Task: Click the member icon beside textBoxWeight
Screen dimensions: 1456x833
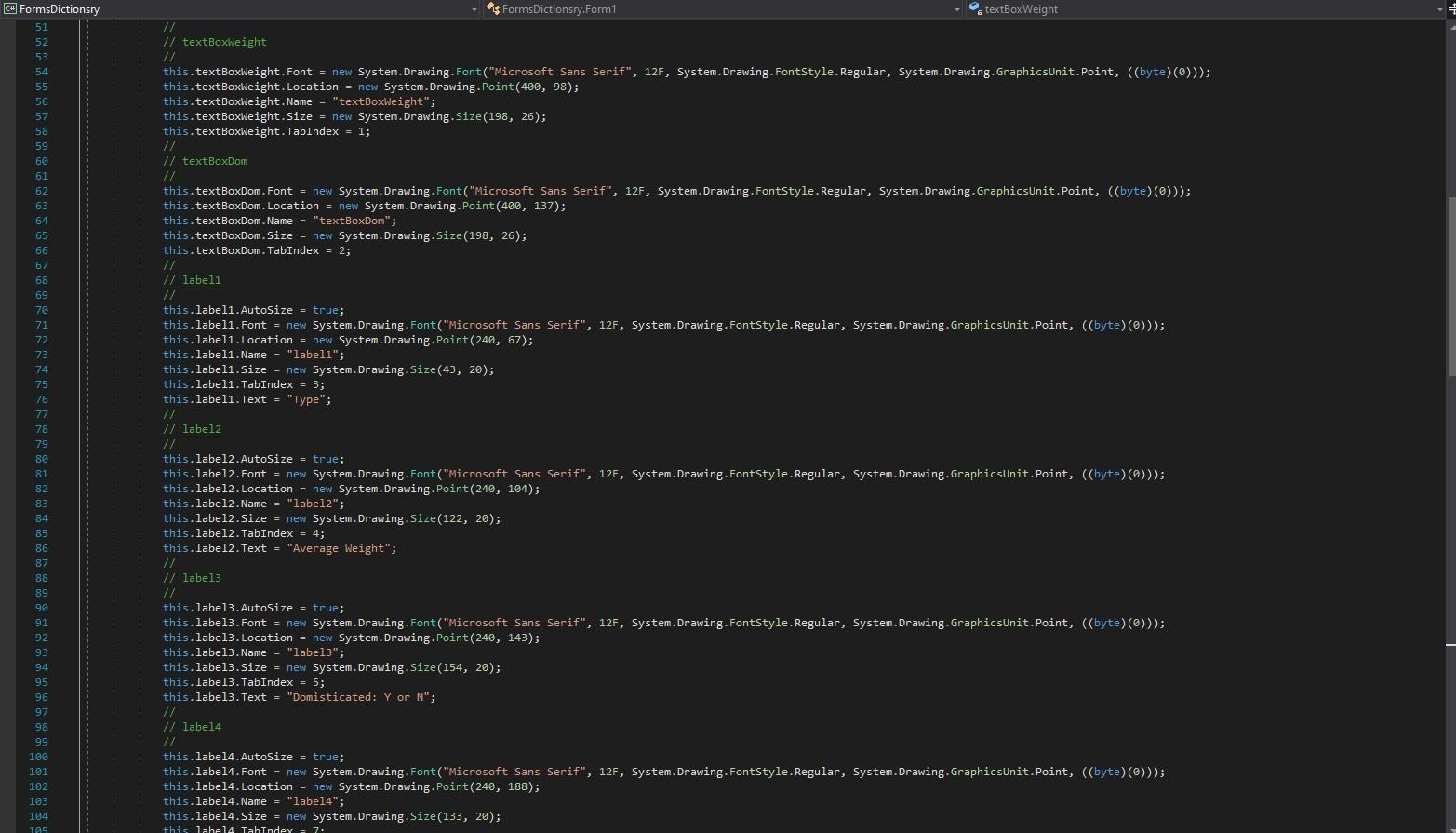Action: 975,9
